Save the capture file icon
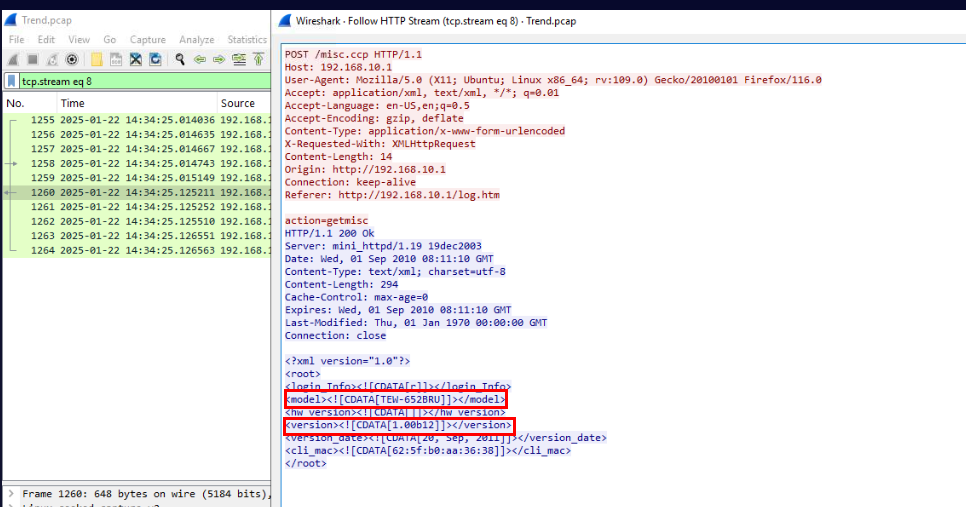The height and width of the screenshot is (507, 966). 116,60
